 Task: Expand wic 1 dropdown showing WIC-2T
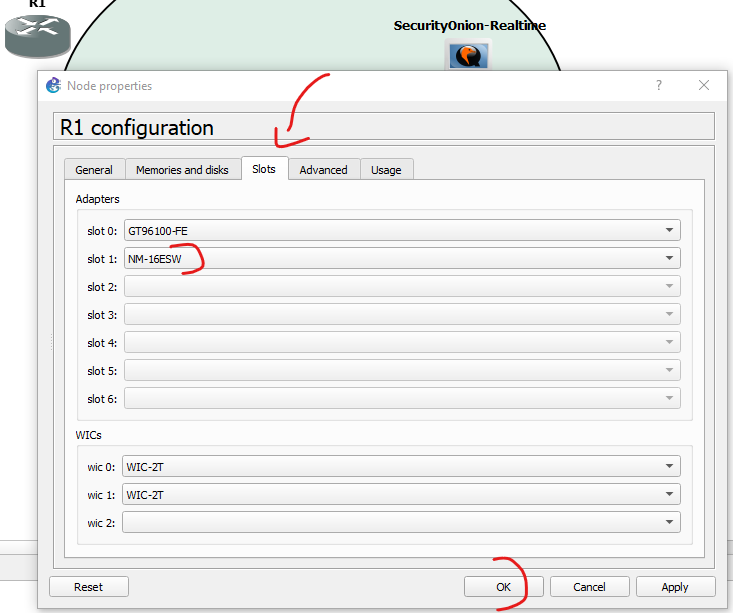pos(401,495)
